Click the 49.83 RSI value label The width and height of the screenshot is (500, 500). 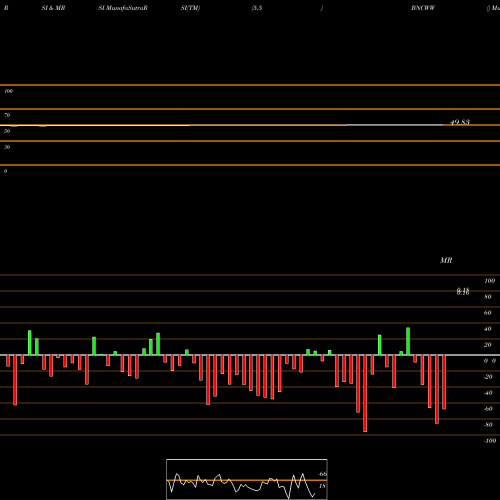pos(460,122)
